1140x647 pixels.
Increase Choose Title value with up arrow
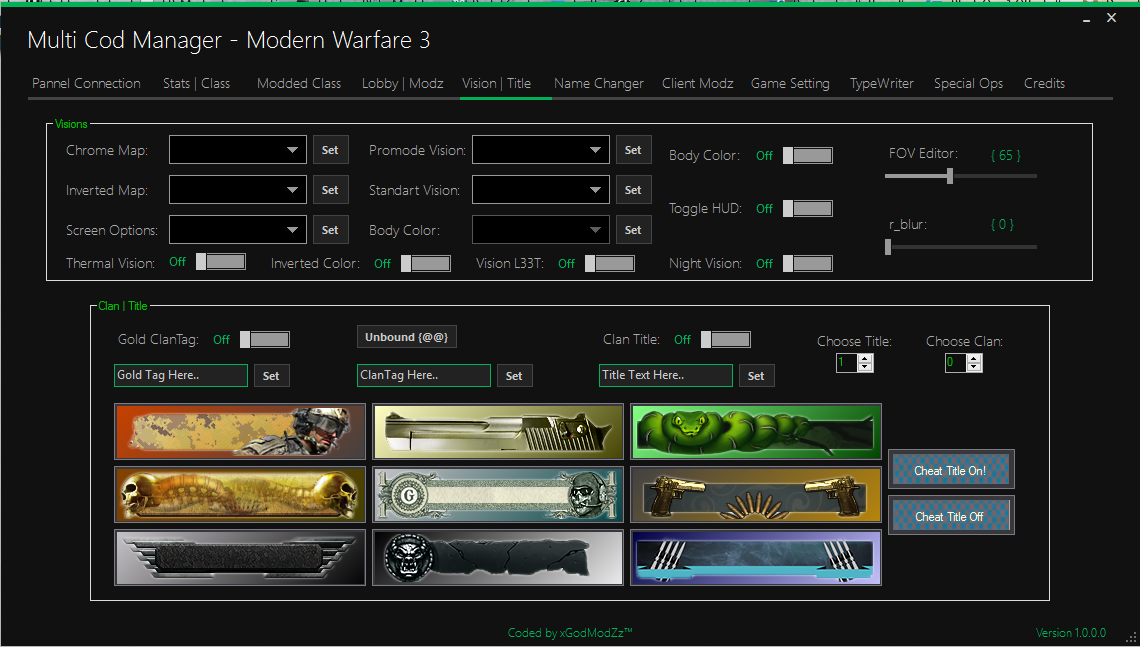(864, 358)
